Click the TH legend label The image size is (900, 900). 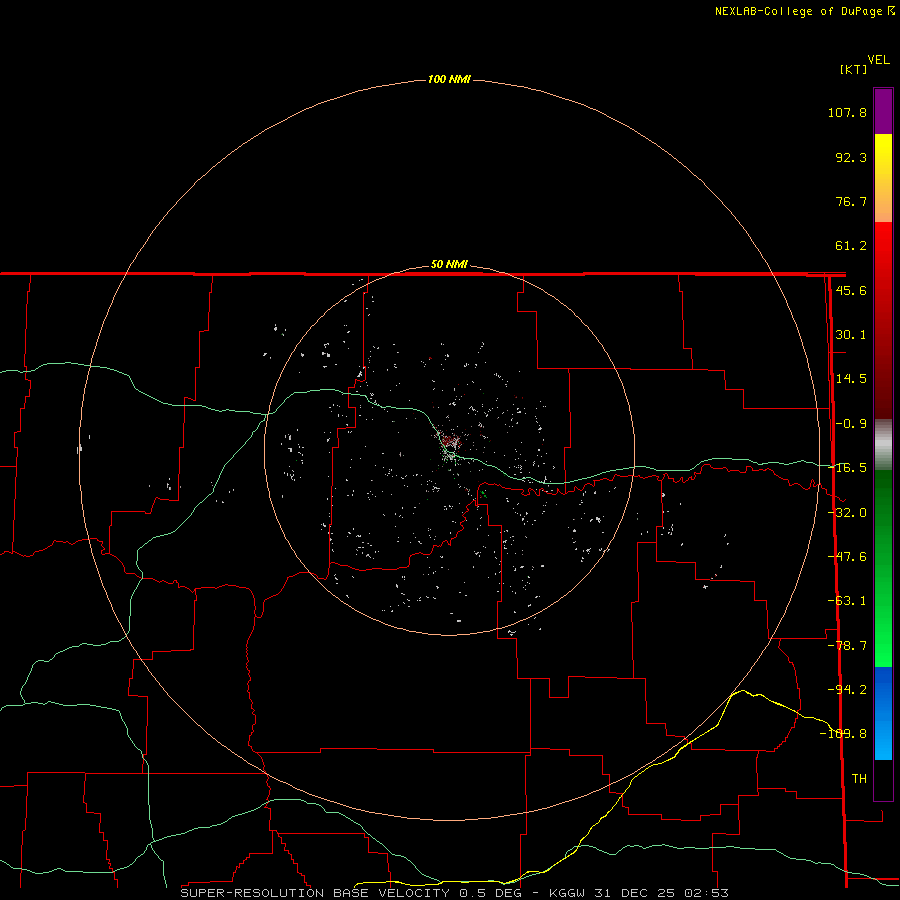(859, 779)
